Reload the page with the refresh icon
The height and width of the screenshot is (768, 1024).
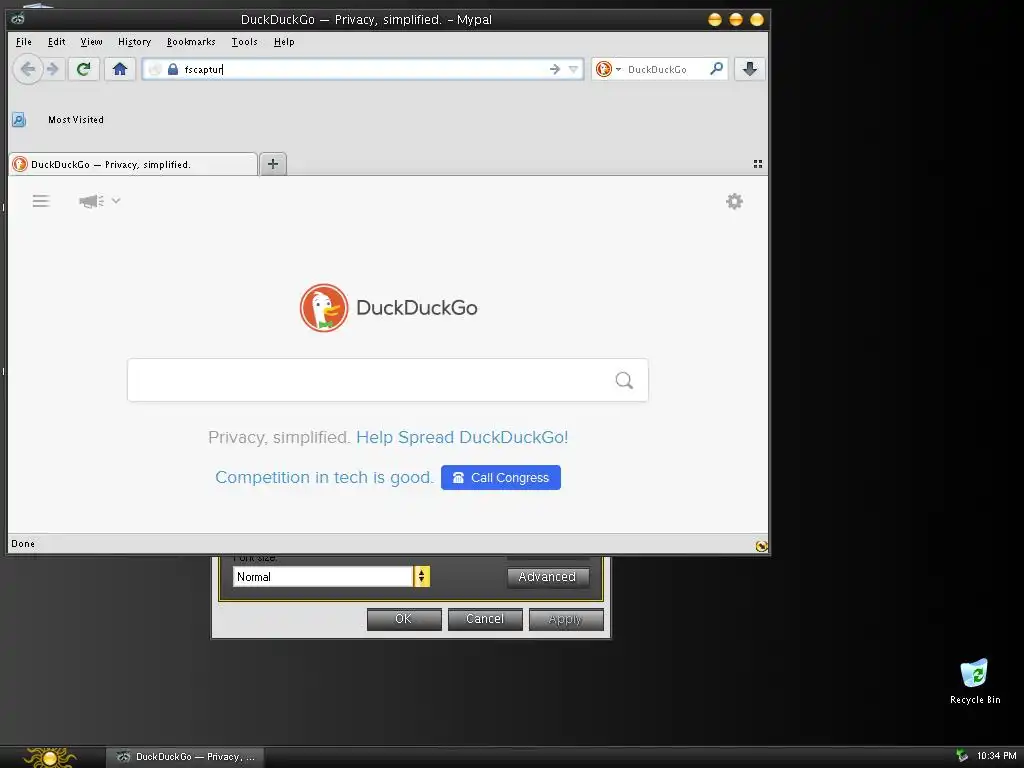pos(84,69)
